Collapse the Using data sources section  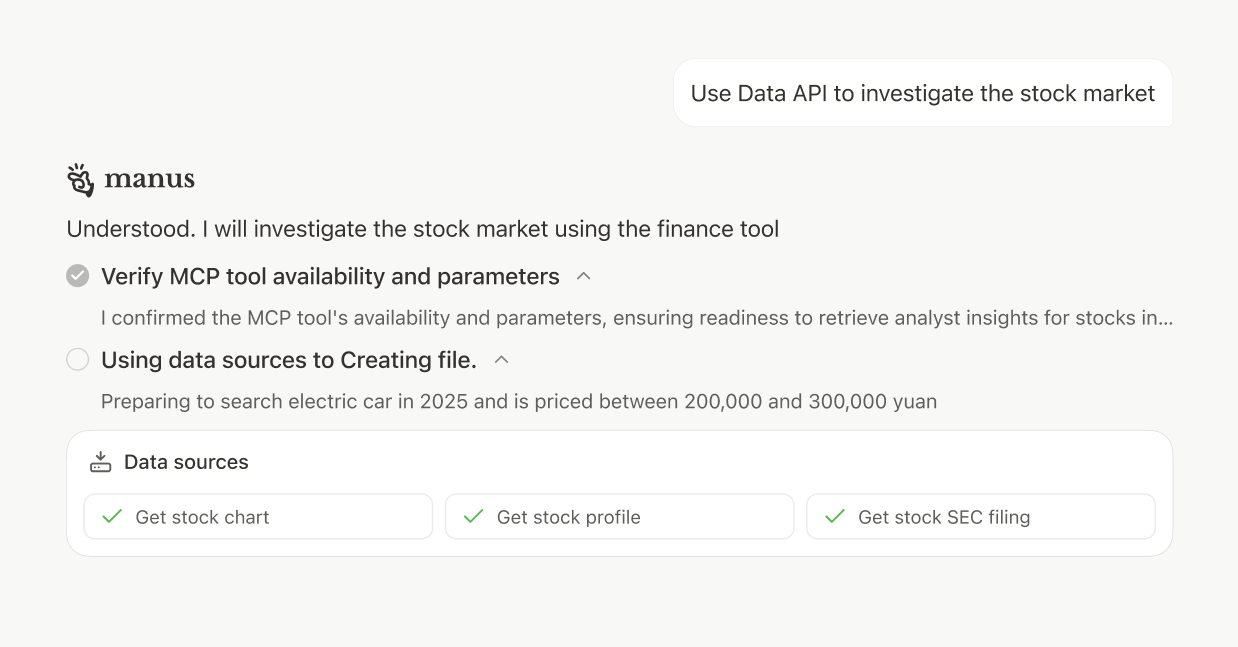pyautogui.click(x=502, y=359)
